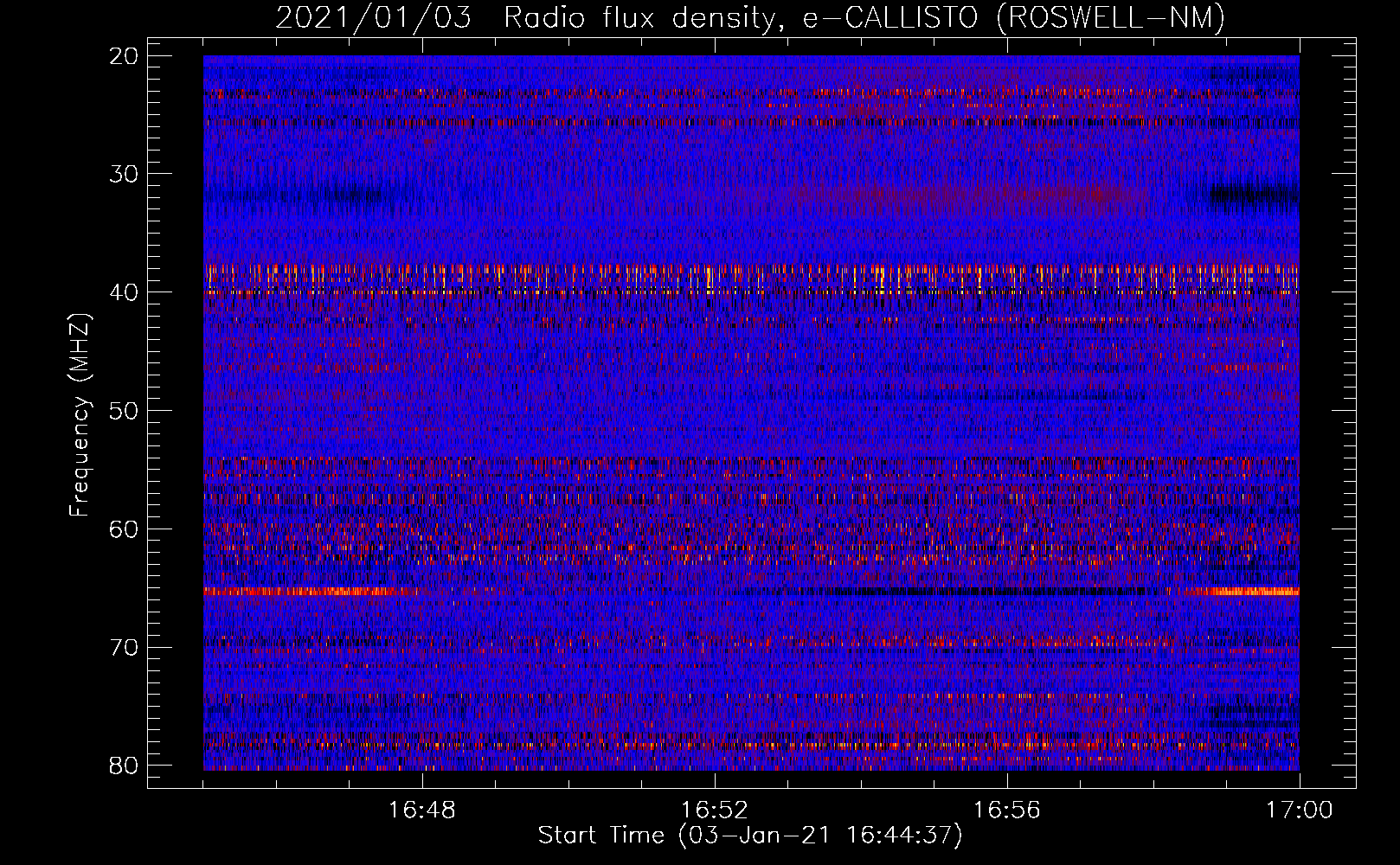Click the 80 MHz frequency tick label
Screen dimensions: 1400x865
(x=124, y=766)
